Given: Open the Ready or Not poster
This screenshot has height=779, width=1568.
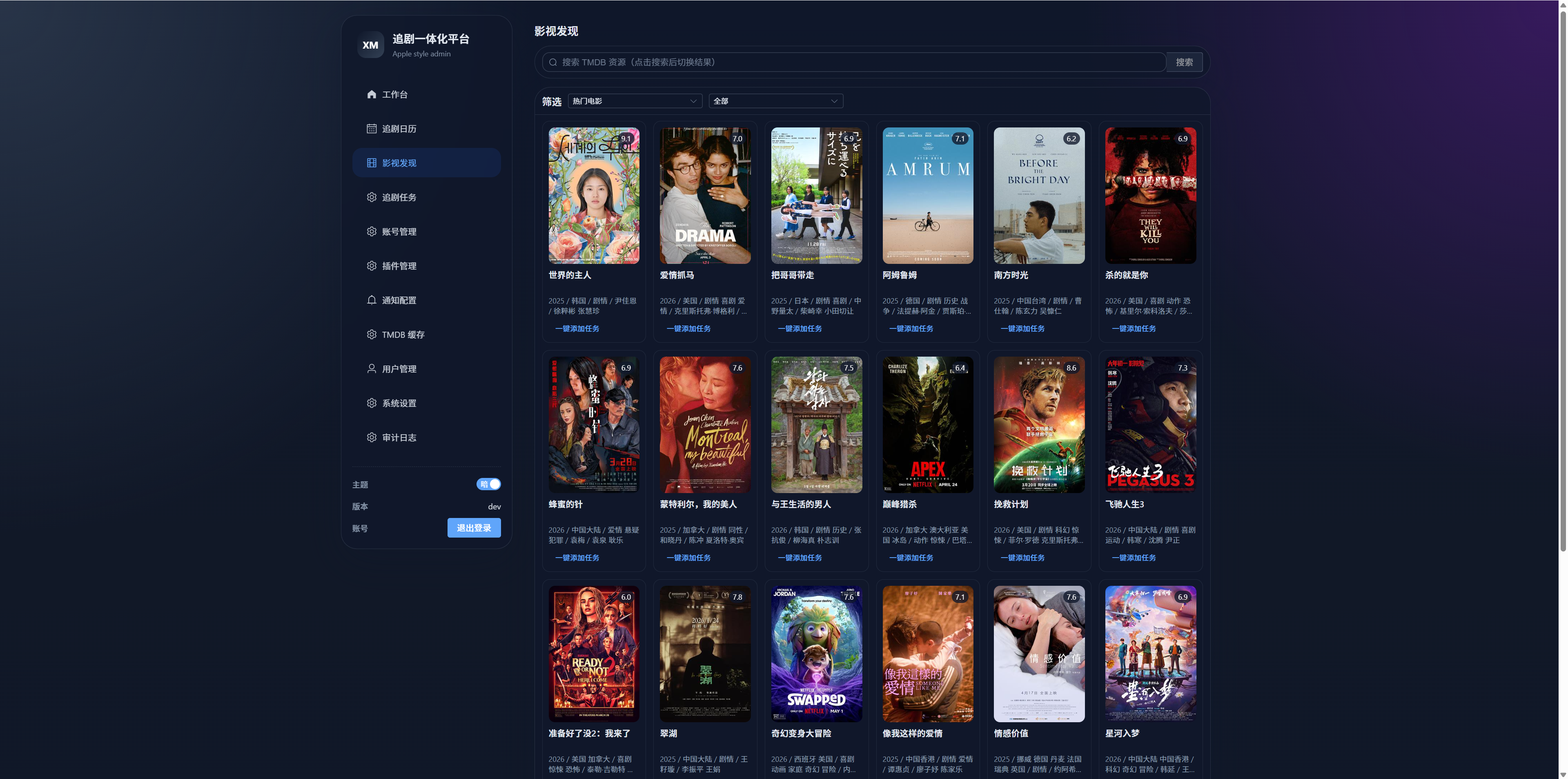Looking at the screenshot, I should 593,654.
